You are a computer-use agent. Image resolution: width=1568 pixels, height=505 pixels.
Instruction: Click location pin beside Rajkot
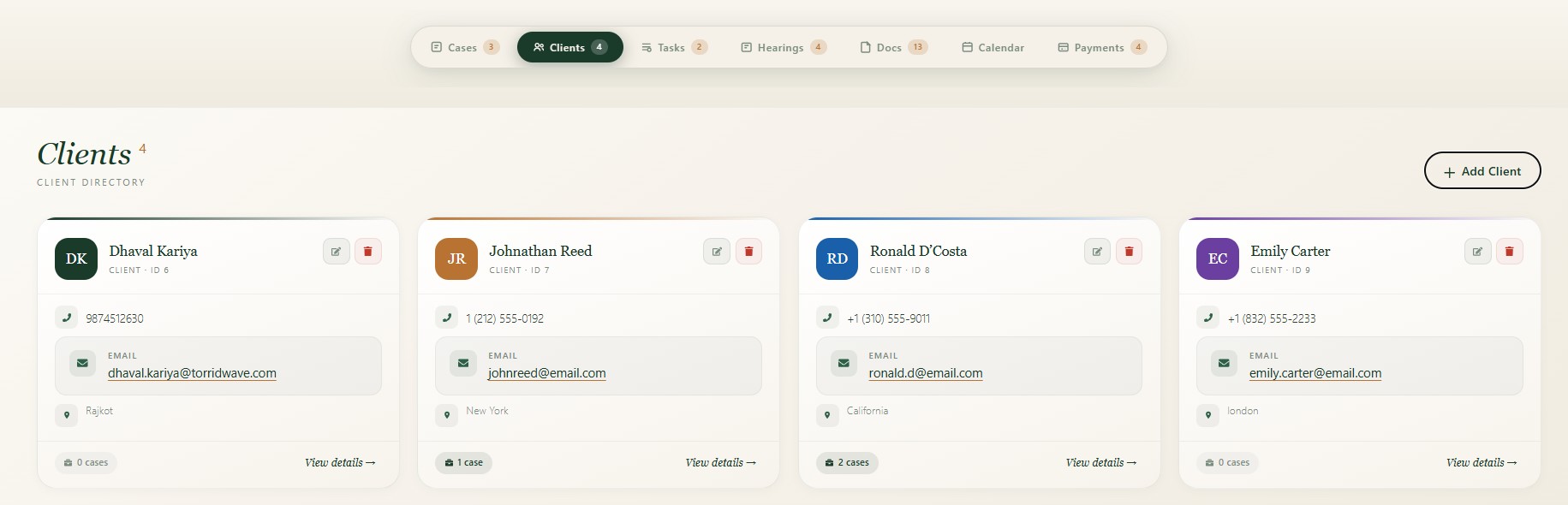(x=66, y=415)
